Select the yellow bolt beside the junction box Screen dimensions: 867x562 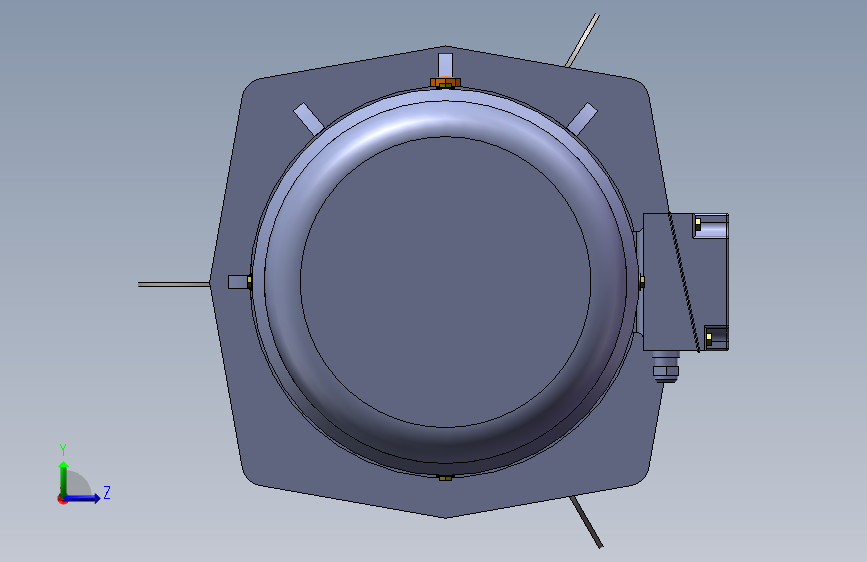[x=641, y=282]
